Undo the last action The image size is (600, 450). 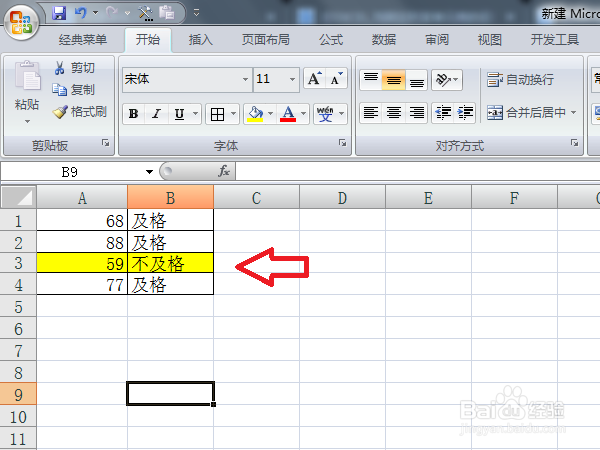pyautogui.click(x=80, y=13)
